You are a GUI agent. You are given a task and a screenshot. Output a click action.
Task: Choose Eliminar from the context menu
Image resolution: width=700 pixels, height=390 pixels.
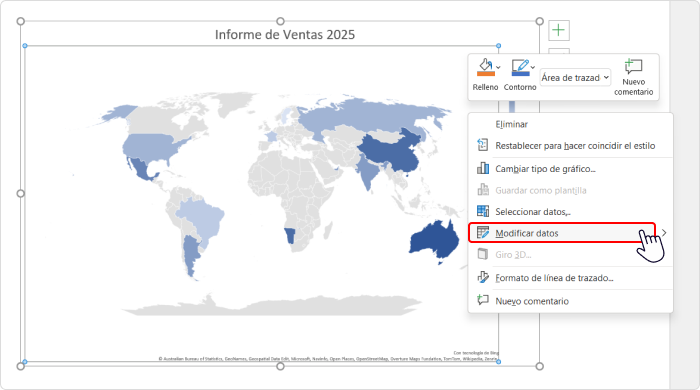click(511, 124)
